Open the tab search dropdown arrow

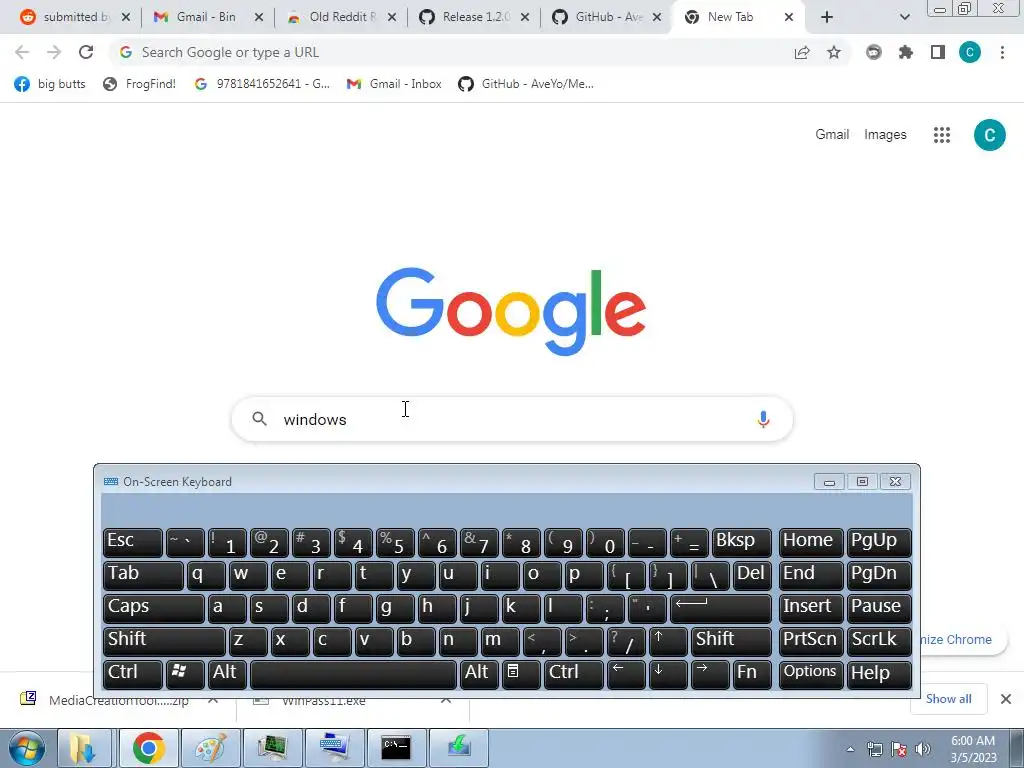tap(904, 17)
